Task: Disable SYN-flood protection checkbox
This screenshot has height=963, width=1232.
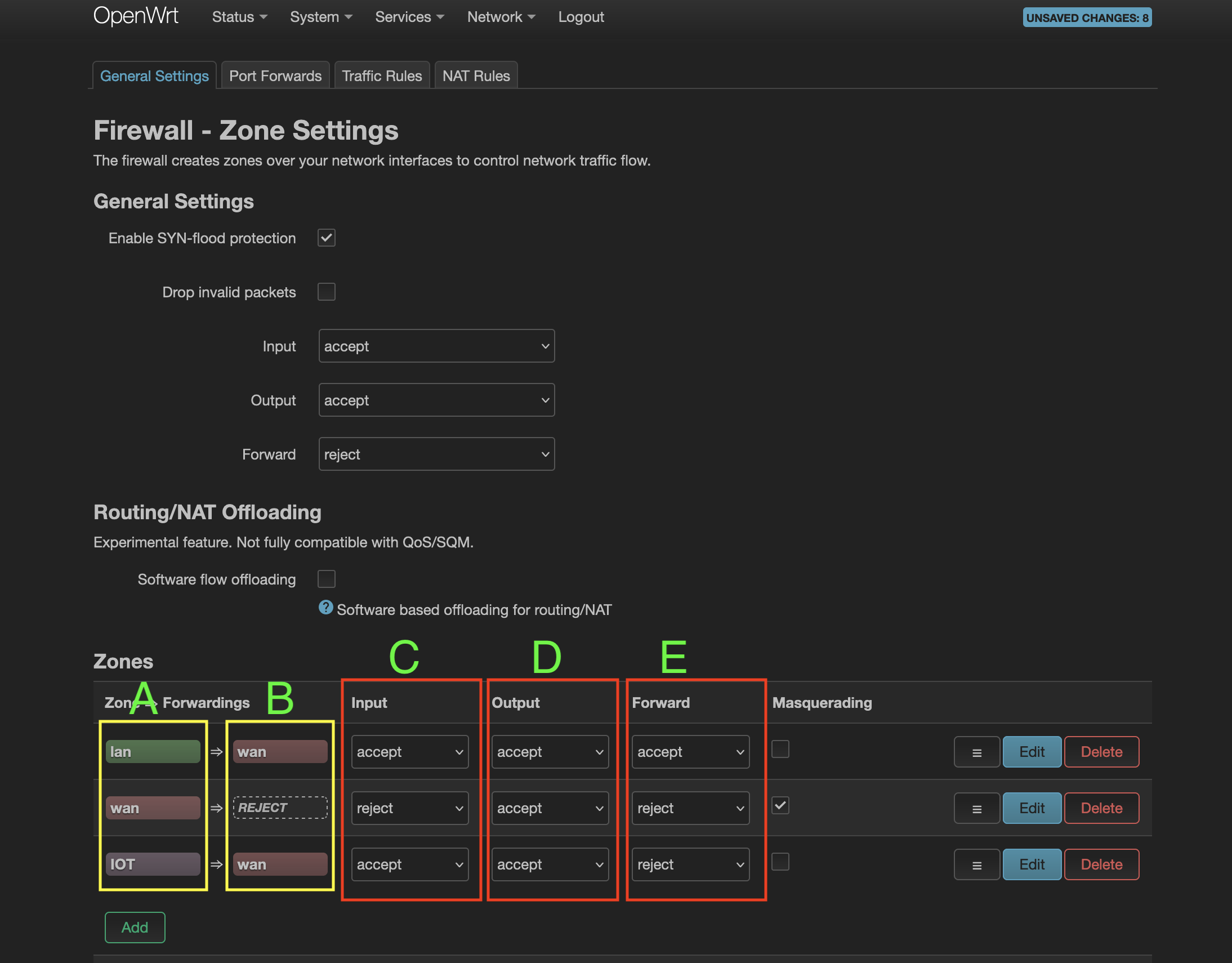Action: coord(326,238)
